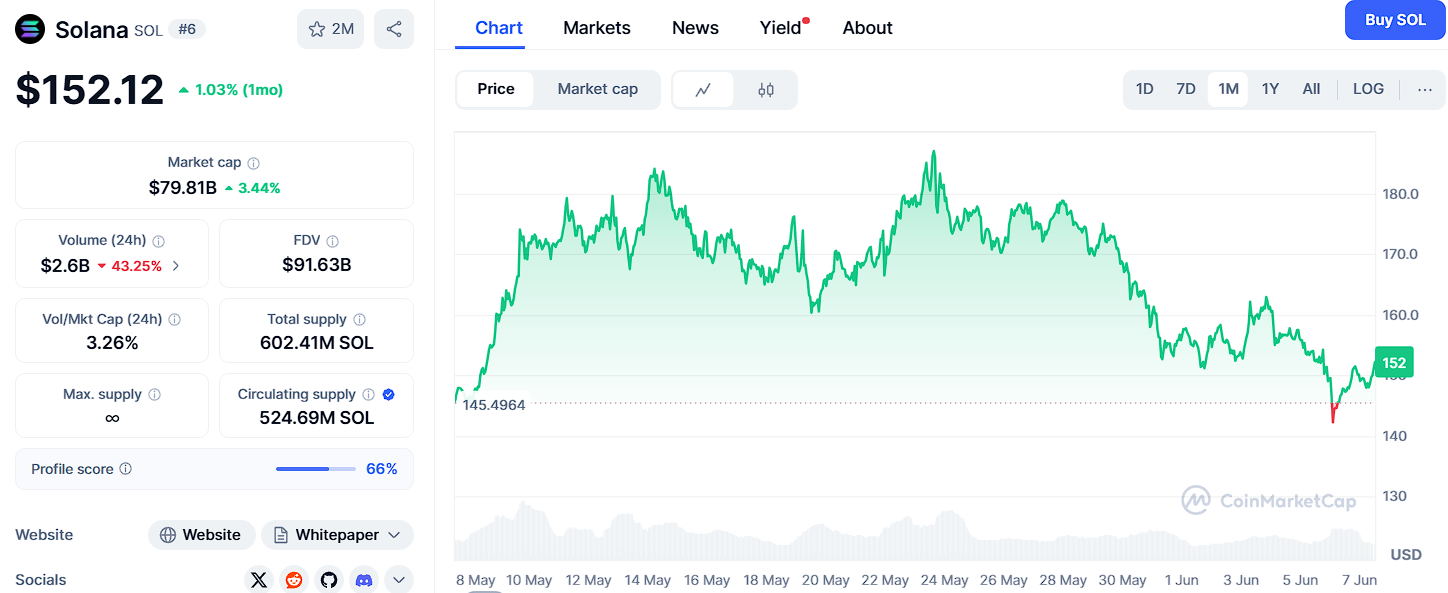The image size is (1448, 593).
Task: Switch to the News tab
Action: click(x=695, y=28)
